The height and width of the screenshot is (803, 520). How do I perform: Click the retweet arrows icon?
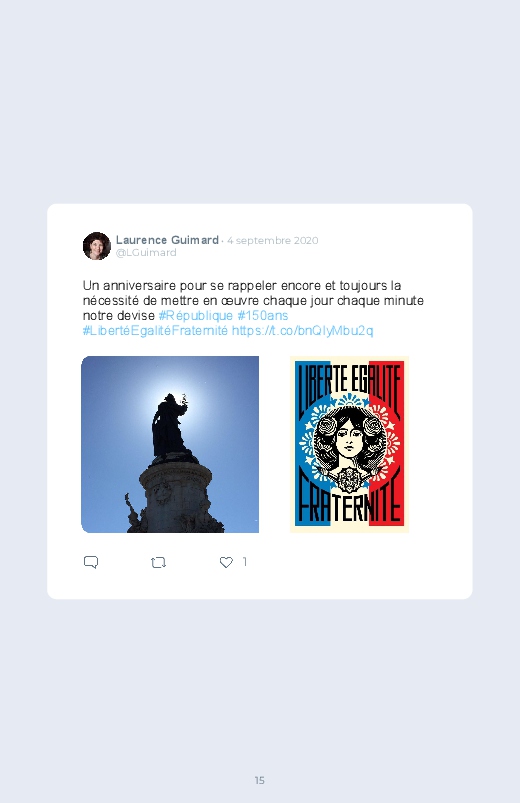[x=158, y=562]
